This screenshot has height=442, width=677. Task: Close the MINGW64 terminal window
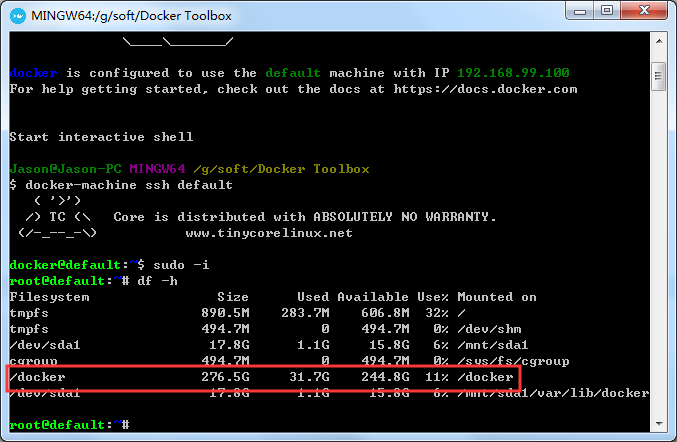[644, 11]
